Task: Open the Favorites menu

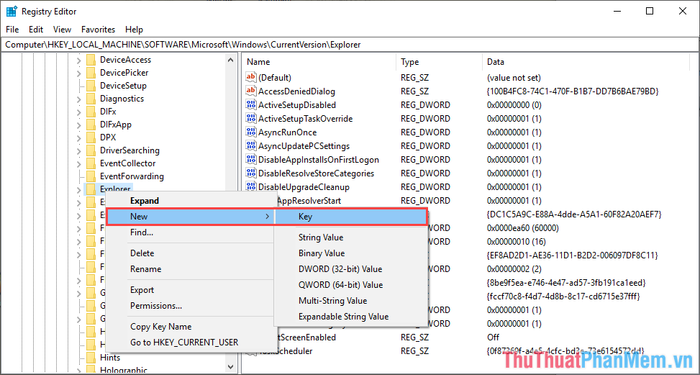Action: click(98, 29)
